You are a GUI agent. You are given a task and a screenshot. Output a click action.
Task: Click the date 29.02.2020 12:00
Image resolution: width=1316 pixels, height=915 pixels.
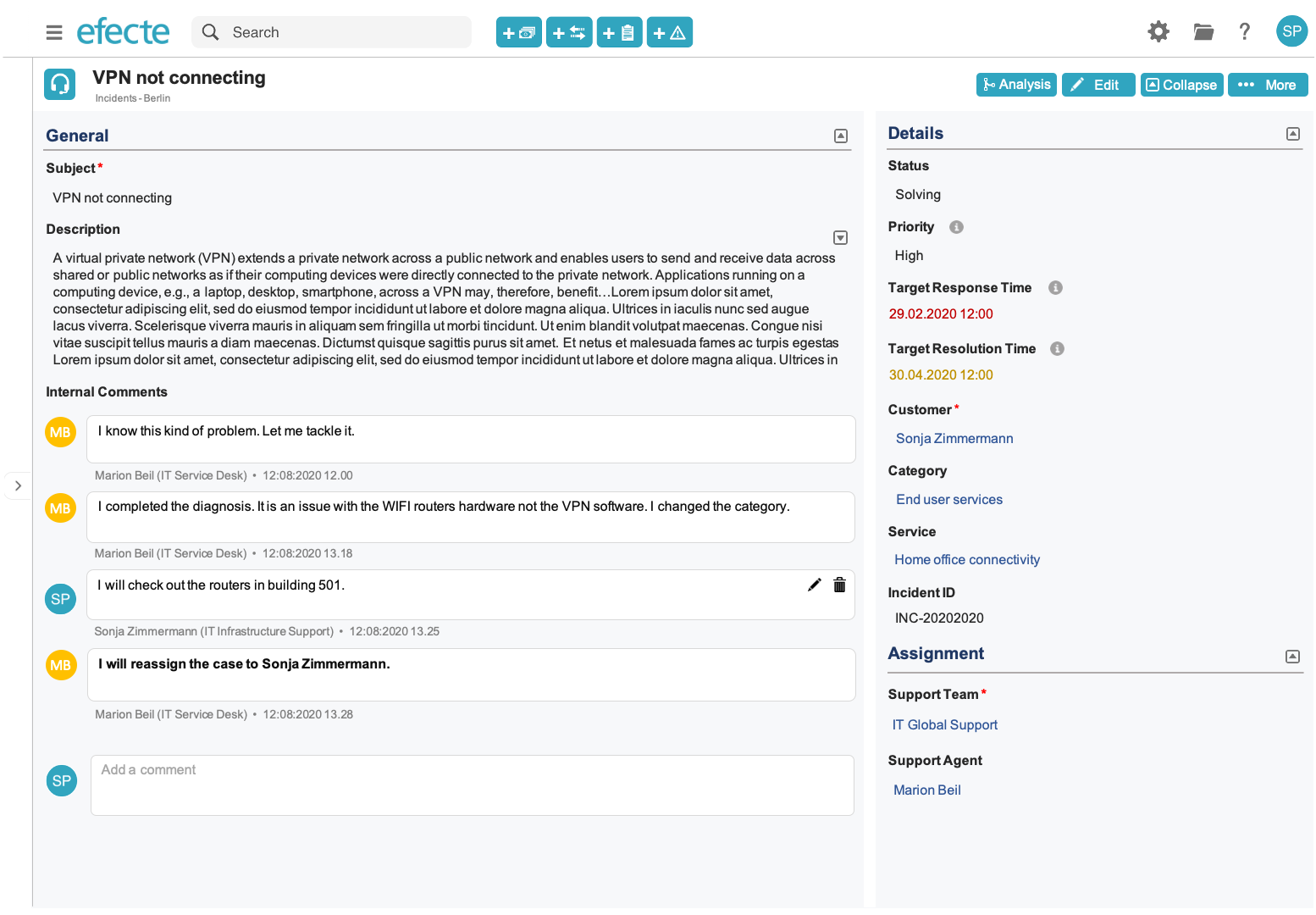pos(941,314)
